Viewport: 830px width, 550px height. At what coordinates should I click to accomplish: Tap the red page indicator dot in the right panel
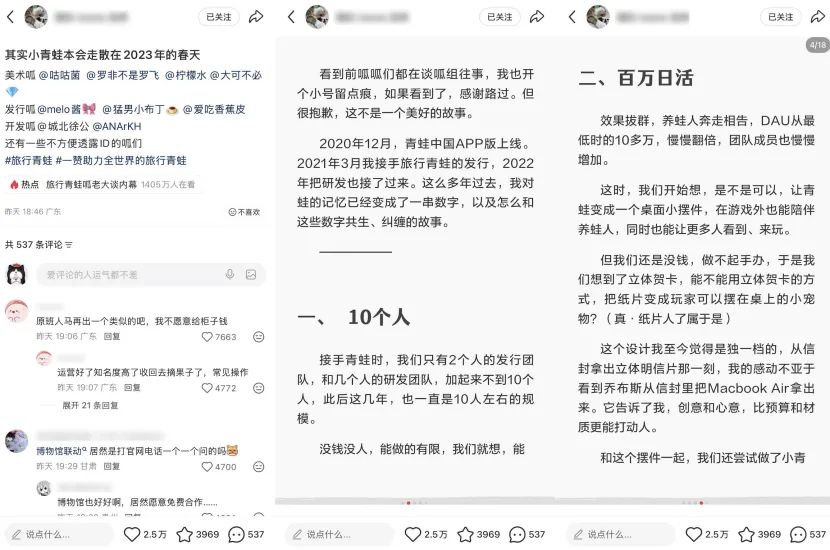(701, 503)
